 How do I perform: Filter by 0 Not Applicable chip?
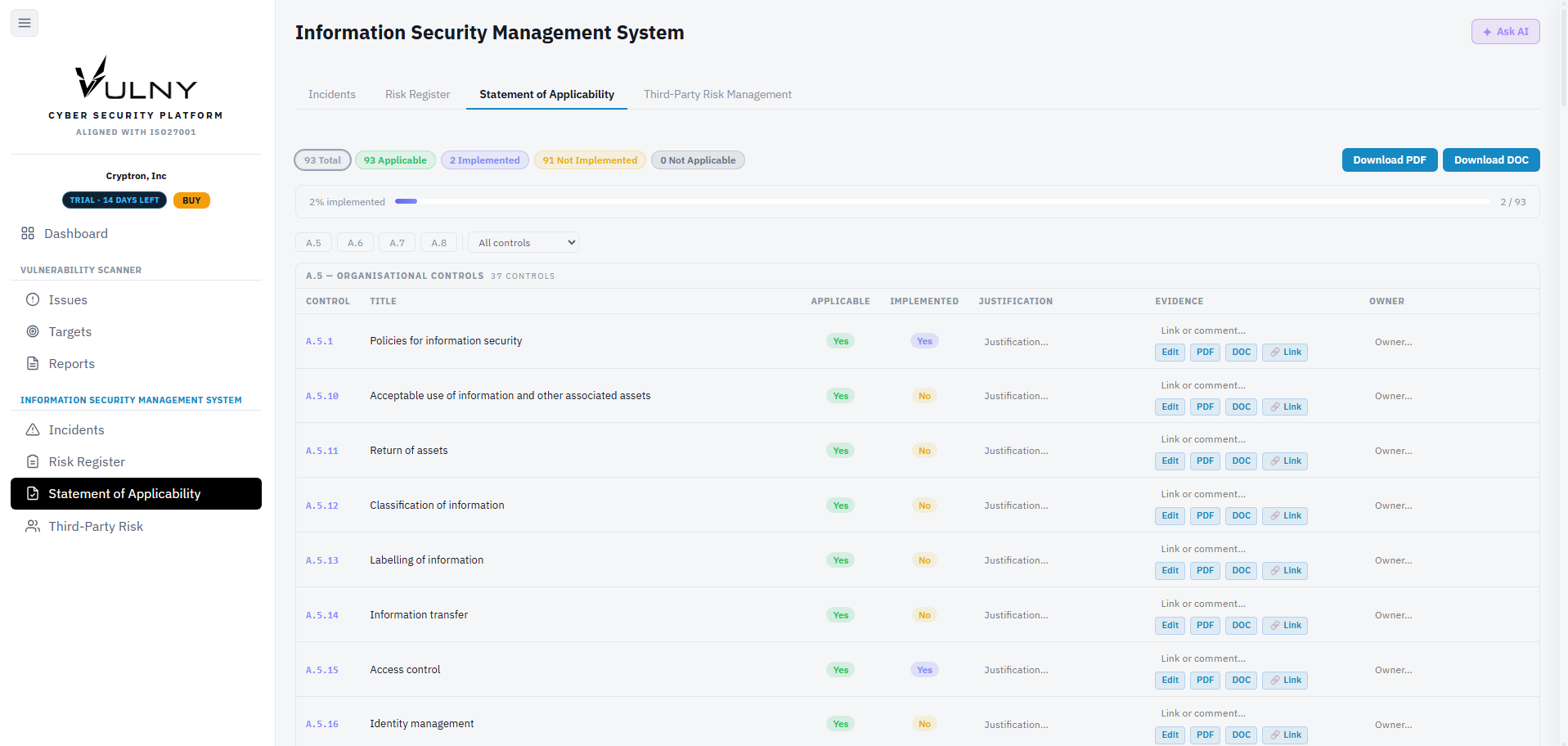click(698, 160)
